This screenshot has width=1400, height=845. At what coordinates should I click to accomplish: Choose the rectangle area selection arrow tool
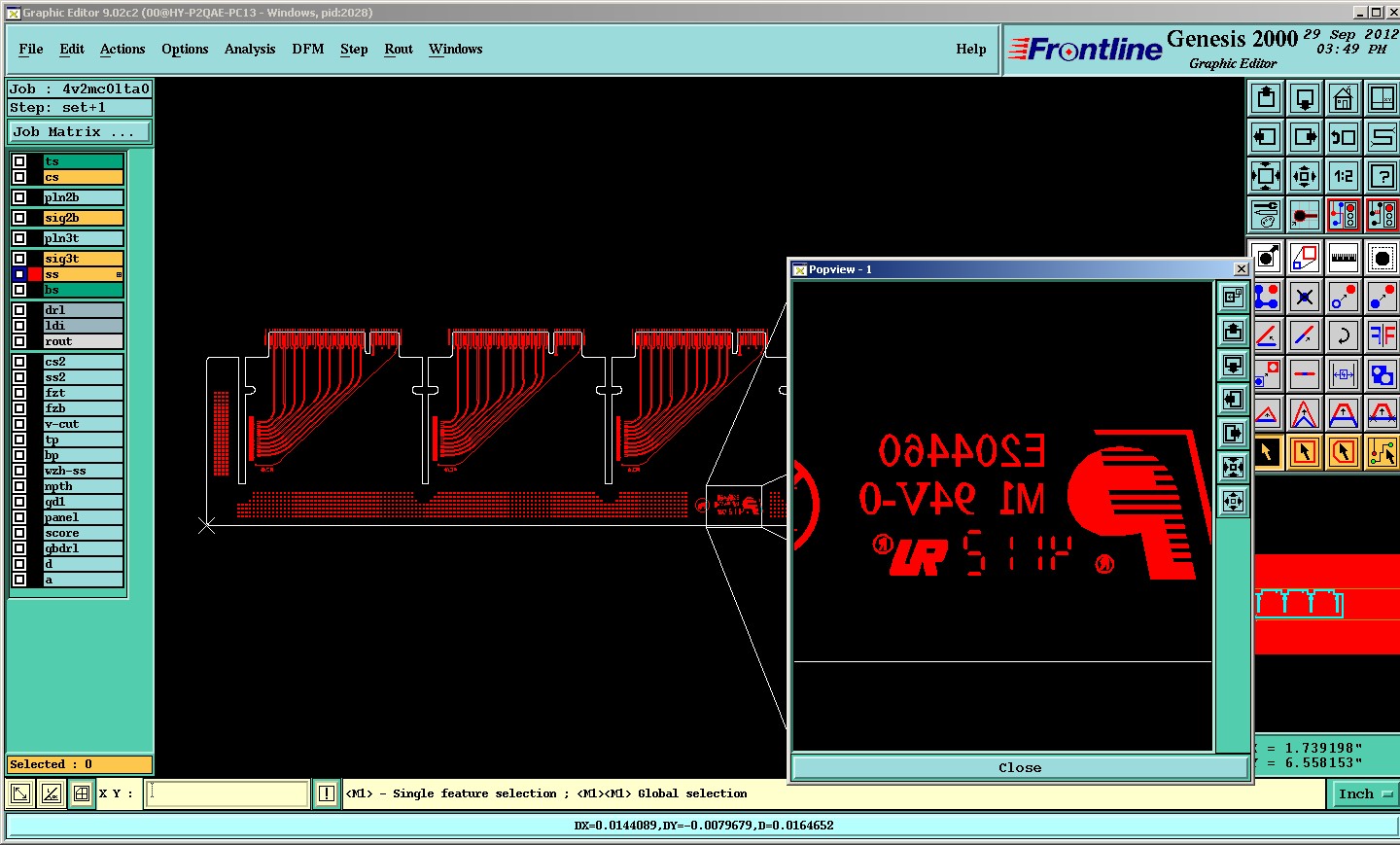tap(1305, 452)
